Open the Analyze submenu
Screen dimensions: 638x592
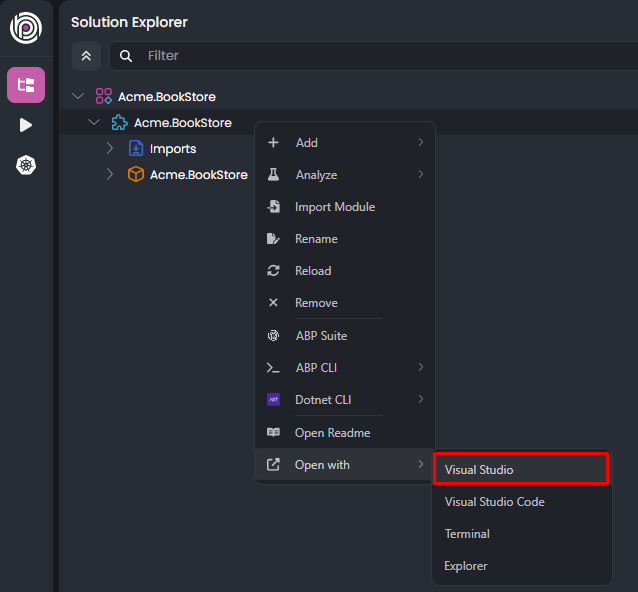point(345,175)
